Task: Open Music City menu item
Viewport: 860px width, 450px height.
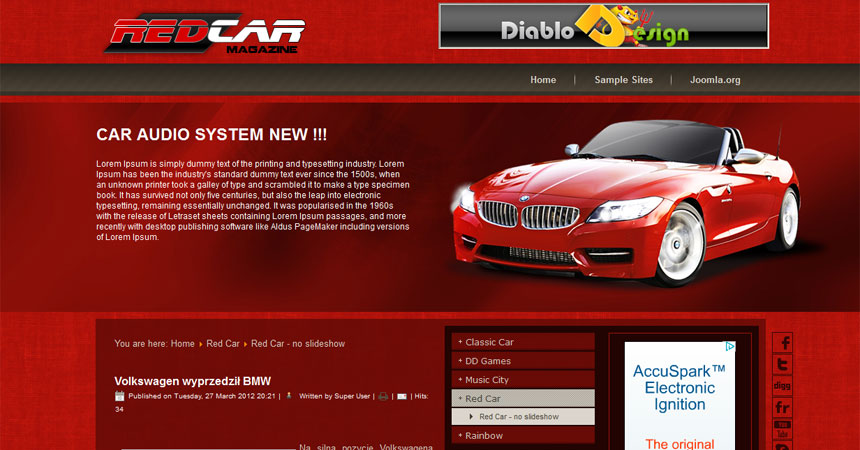Action: 523,379
